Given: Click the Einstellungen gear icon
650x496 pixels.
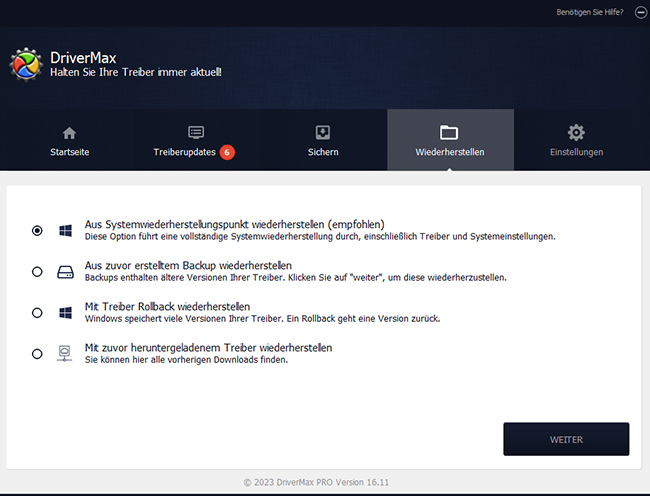Looking at the screenshot, I should pos(576,133).
